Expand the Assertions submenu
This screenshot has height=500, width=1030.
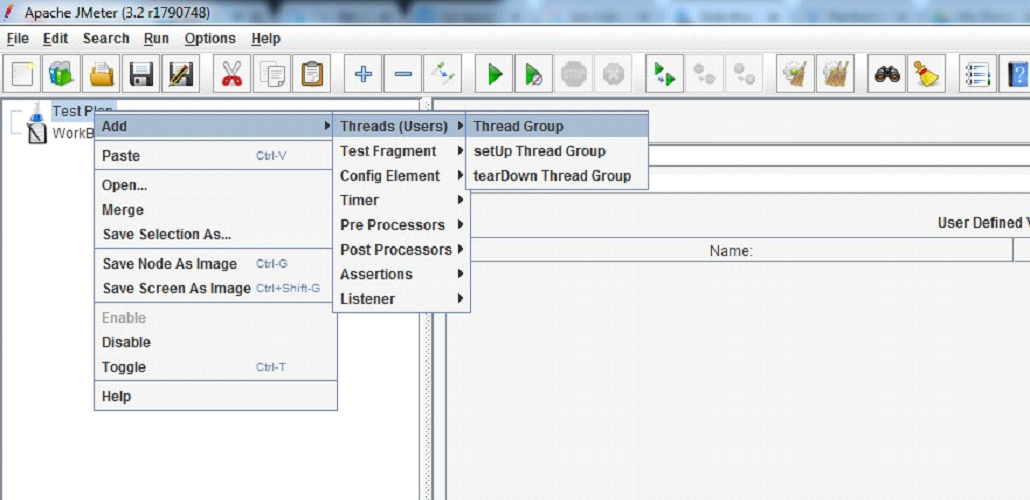point(401,274)
